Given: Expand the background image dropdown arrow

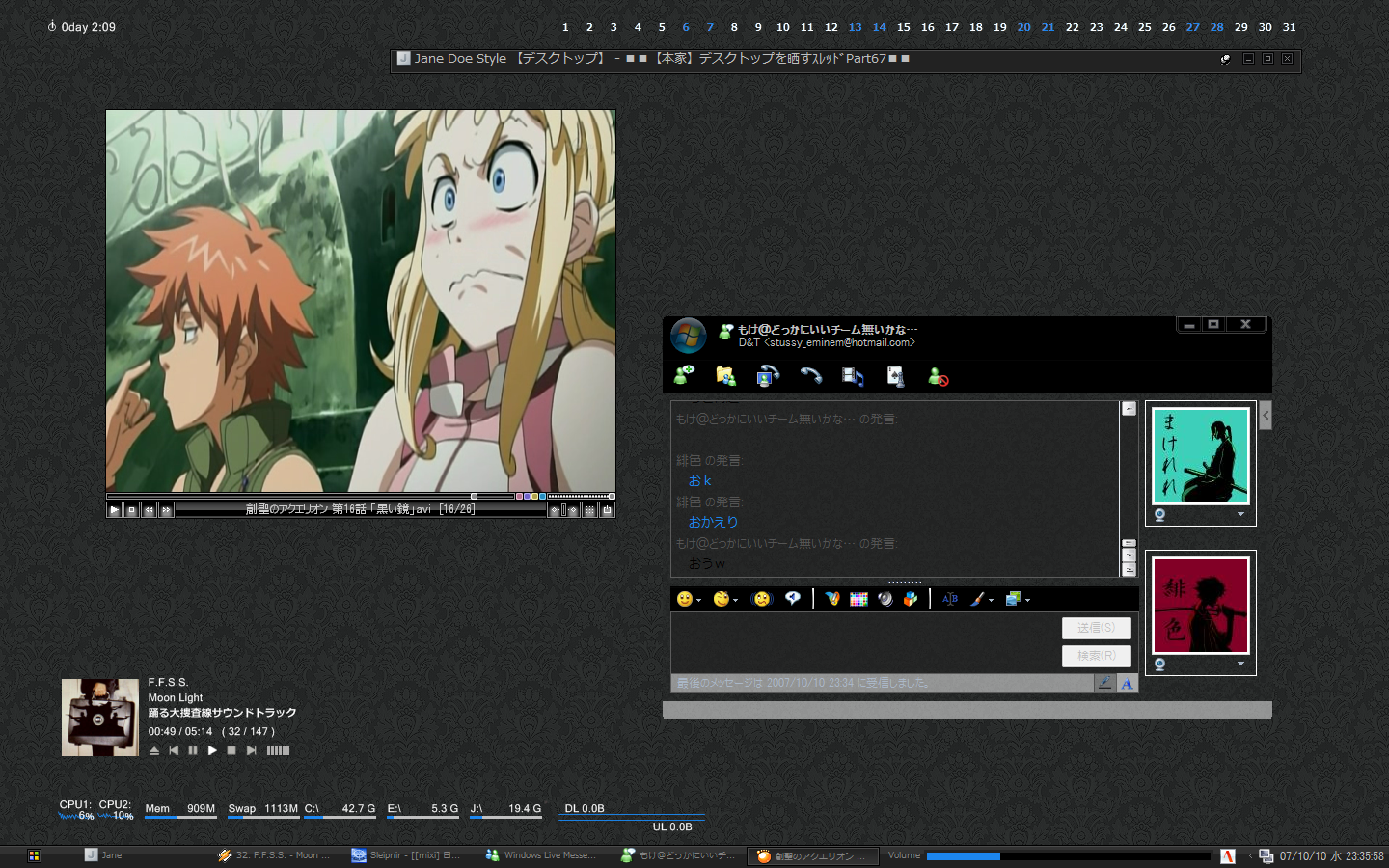Looking at the screenshot, I should coord(1027,601).
